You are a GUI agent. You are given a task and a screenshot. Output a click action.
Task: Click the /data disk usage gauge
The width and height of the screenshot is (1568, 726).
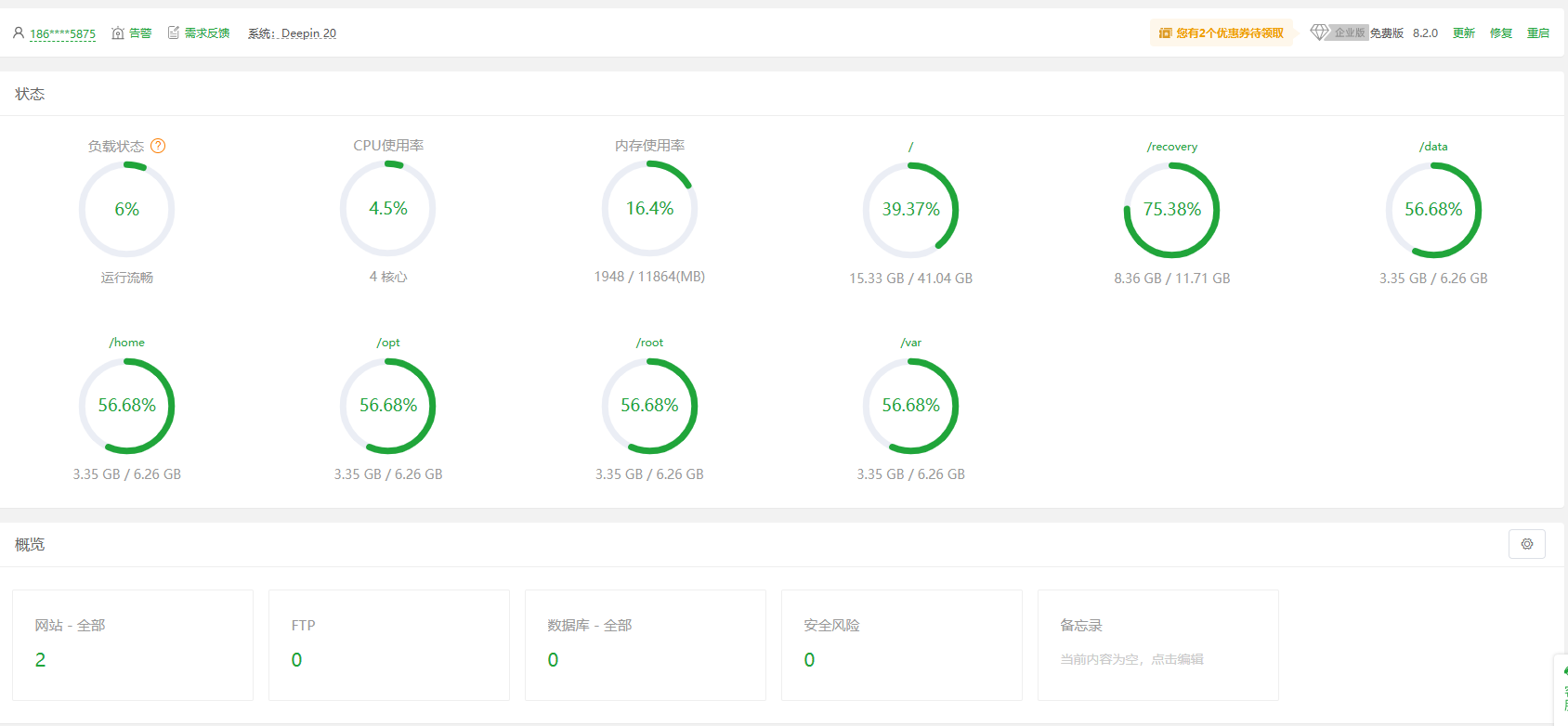click(1433, 210)
